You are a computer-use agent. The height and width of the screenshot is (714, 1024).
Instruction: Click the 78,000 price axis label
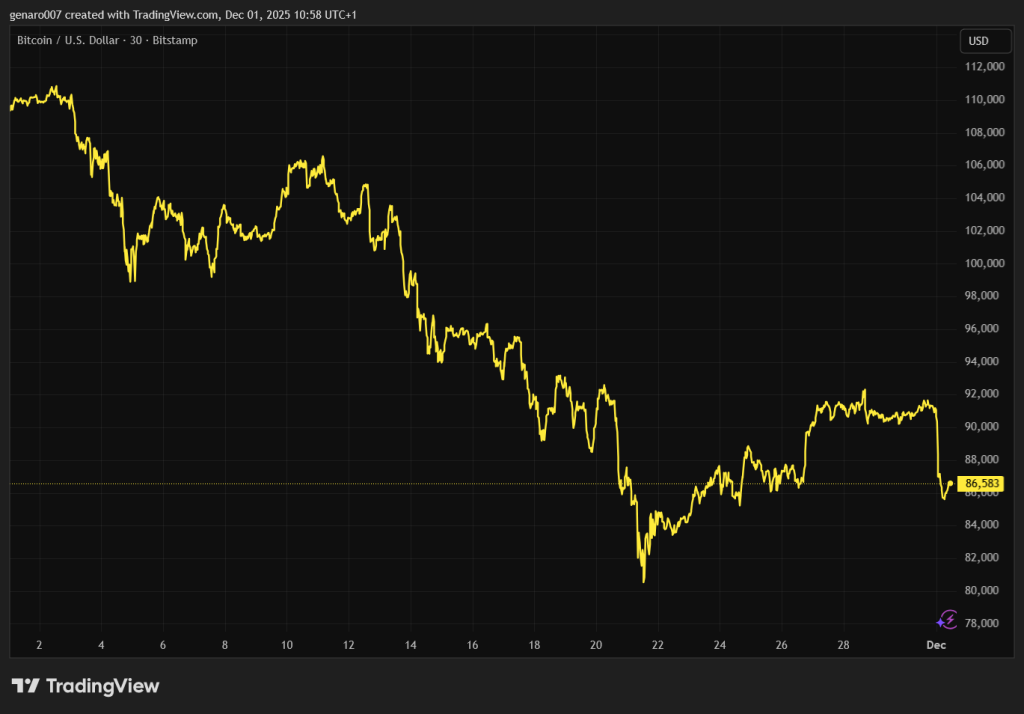pos(985,623)
